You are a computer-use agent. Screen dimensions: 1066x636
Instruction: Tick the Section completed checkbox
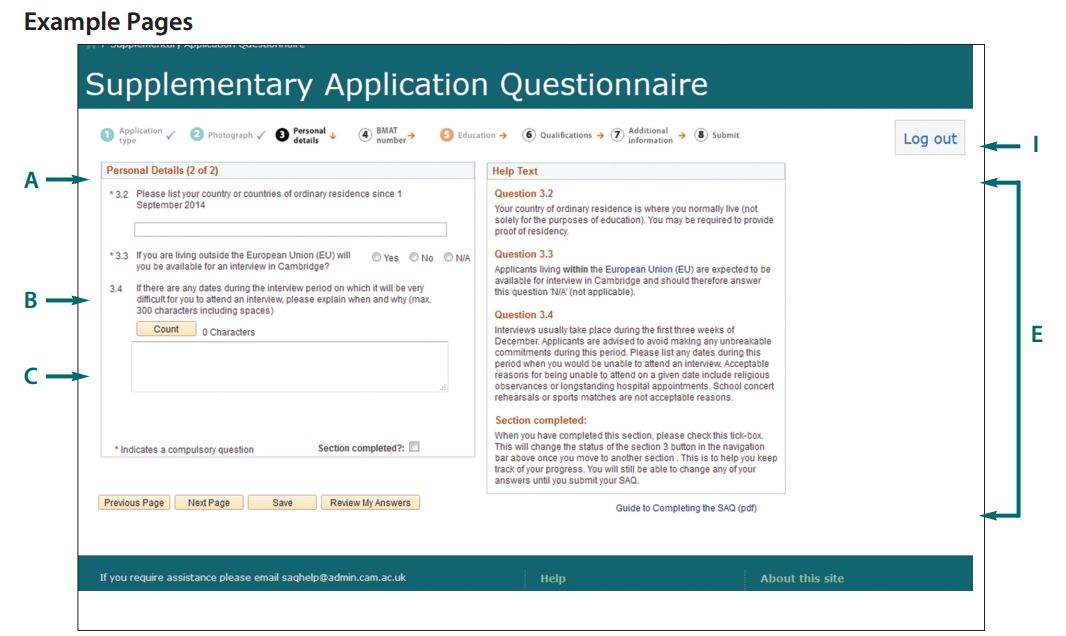click(x=415, y=447)
